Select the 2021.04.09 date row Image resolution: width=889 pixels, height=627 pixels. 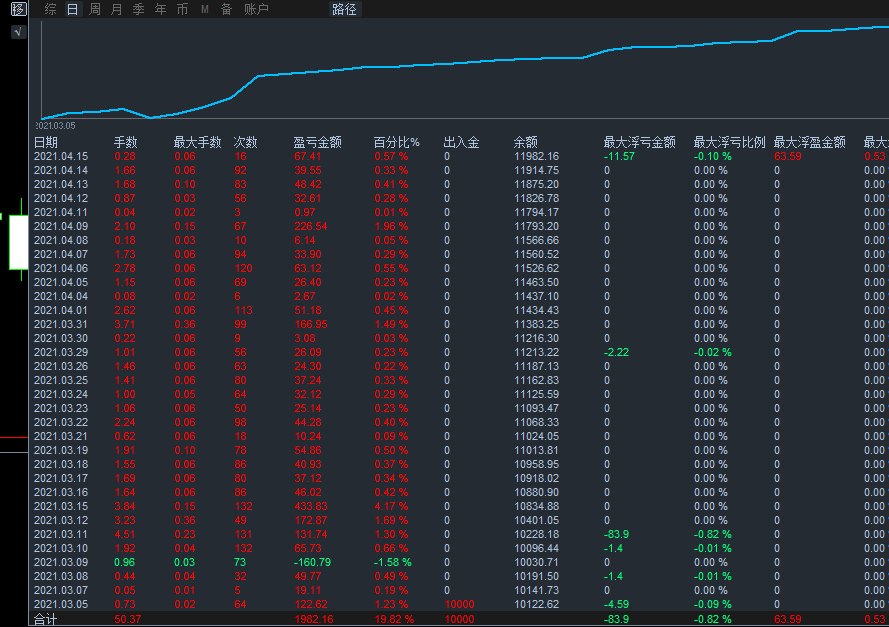click(x=61, y=226)
